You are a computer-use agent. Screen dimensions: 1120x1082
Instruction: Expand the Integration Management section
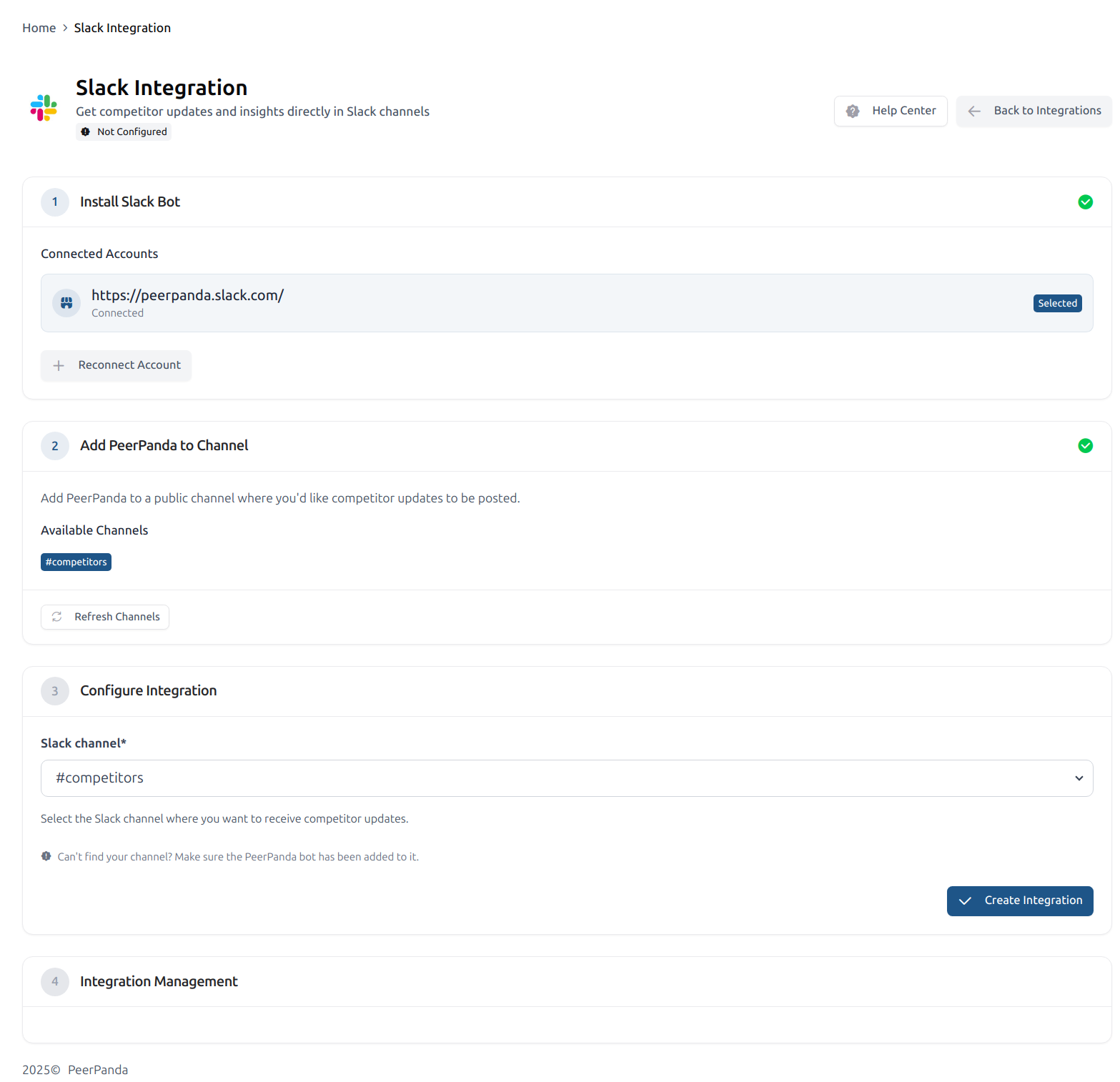[159, 982]
